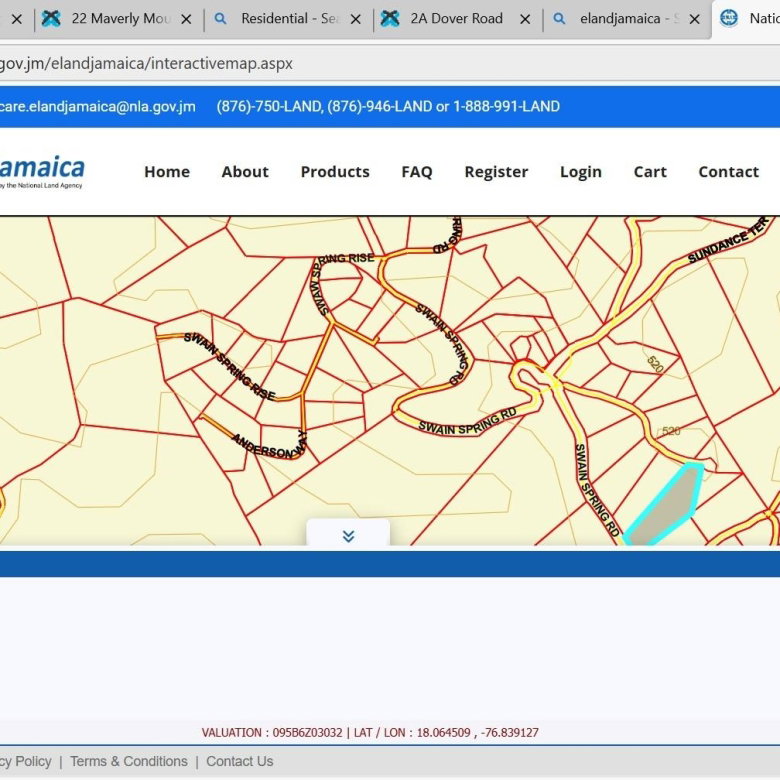Click the Register link in the navigation
The image size is (780, 780).
(x=496, y=172)
